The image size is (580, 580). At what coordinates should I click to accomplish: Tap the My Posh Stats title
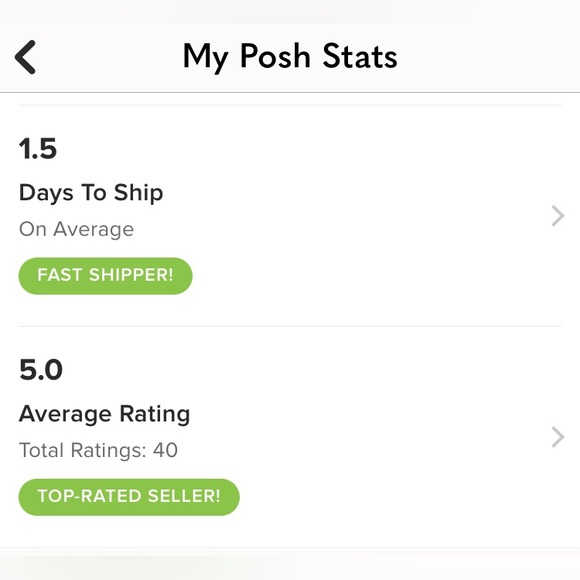[290, 57]
